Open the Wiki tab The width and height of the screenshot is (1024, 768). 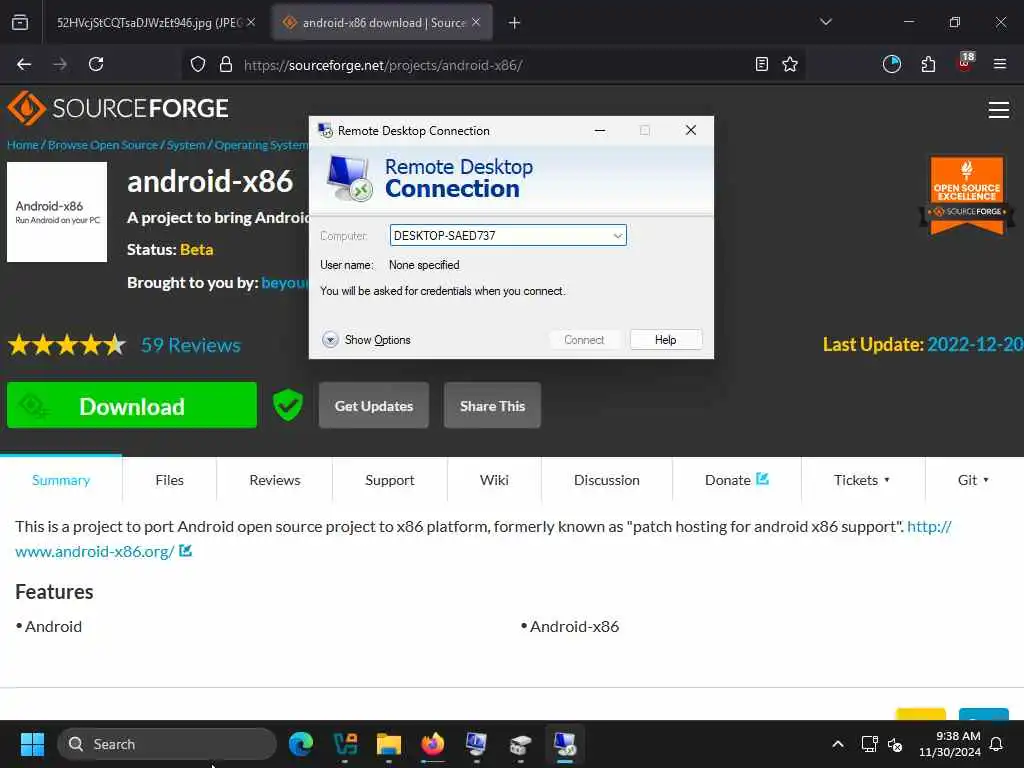coord(494,480)
